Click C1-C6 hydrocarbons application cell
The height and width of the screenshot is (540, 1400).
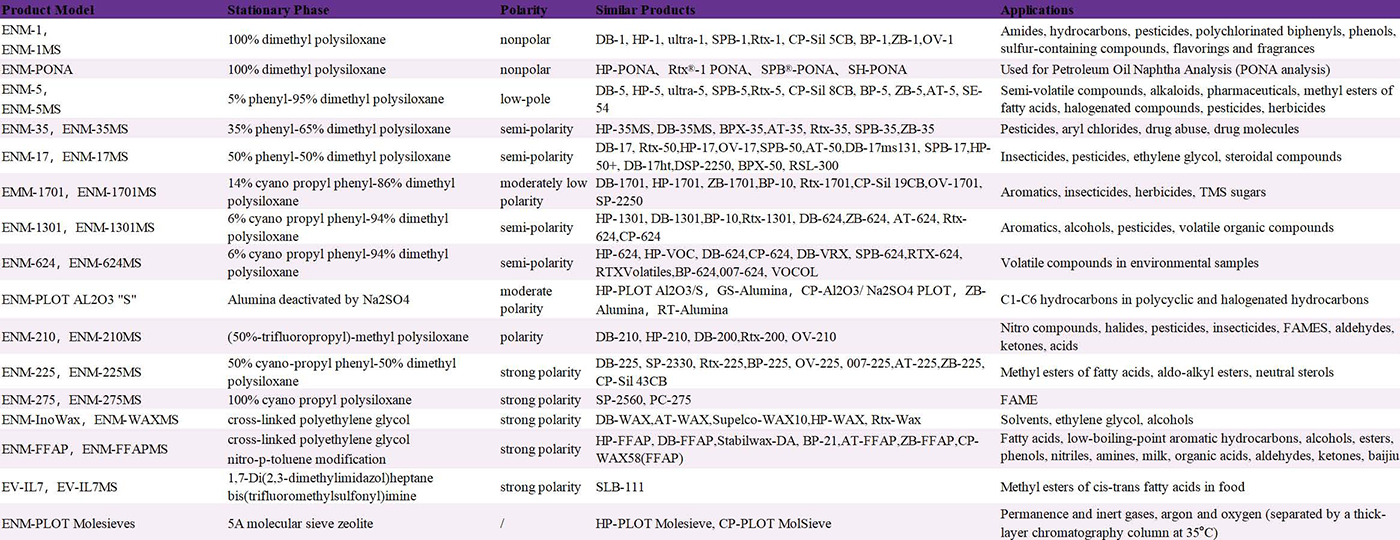(1184, 299)
